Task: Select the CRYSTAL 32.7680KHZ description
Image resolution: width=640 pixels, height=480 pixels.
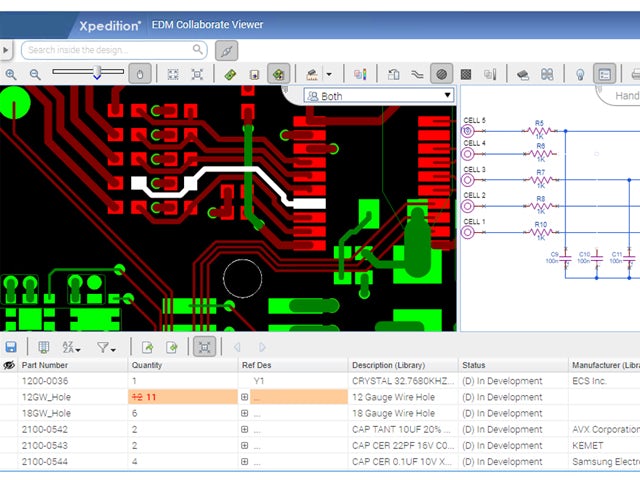Action: coord(402,381)
